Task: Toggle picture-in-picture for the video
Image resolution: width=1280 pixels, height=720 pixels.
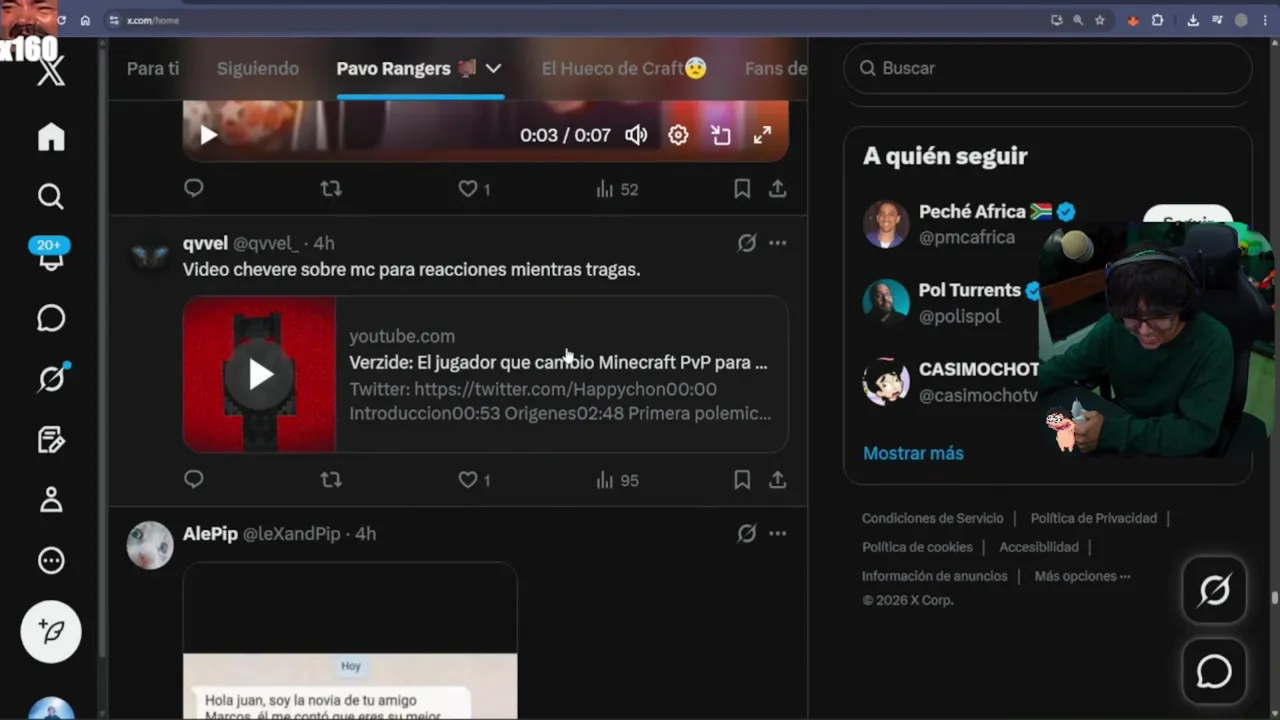Action: (721, 135)
